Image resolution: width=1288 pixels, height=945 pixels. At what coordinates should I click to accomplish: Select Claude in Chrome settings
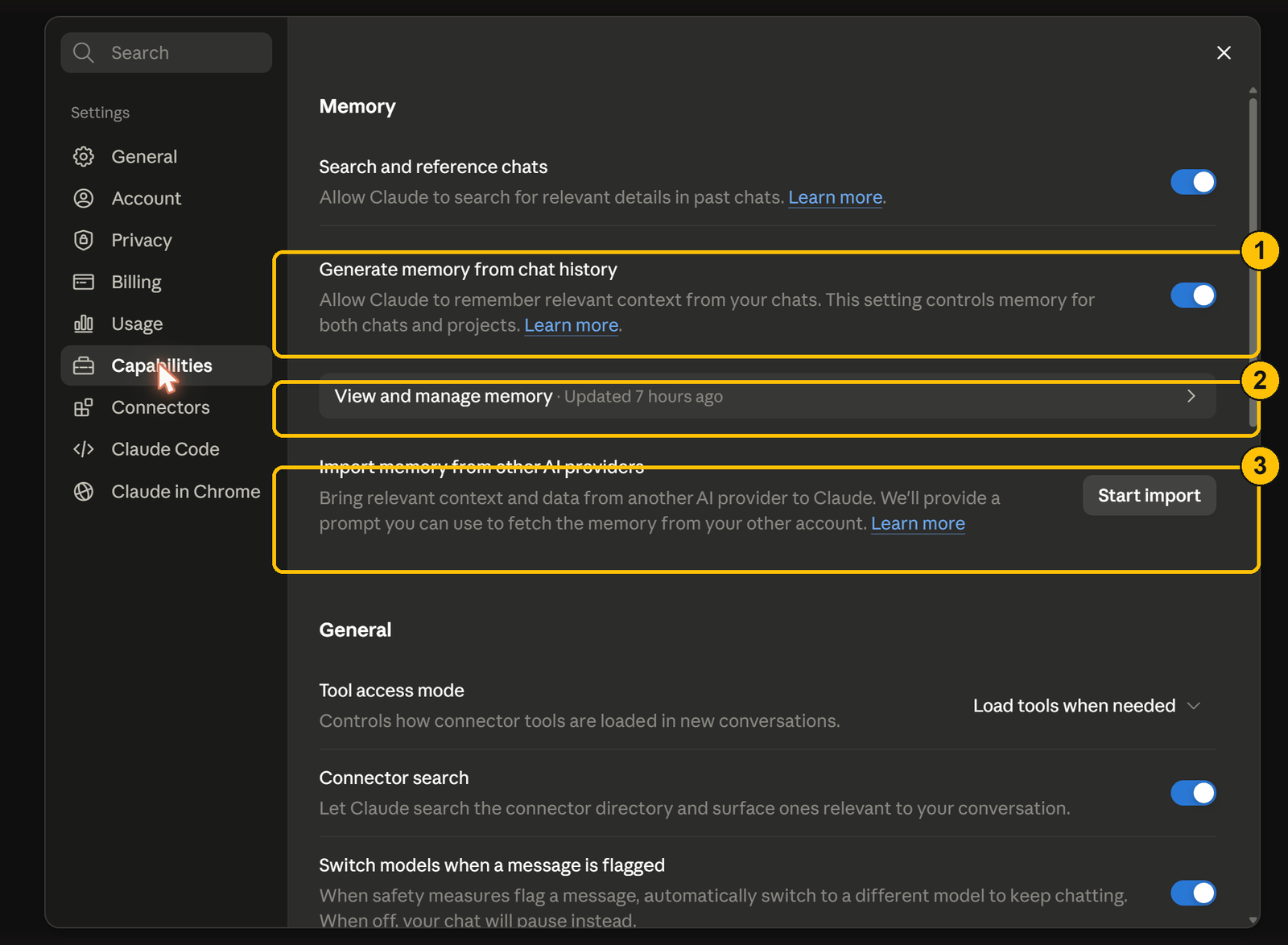167,491
